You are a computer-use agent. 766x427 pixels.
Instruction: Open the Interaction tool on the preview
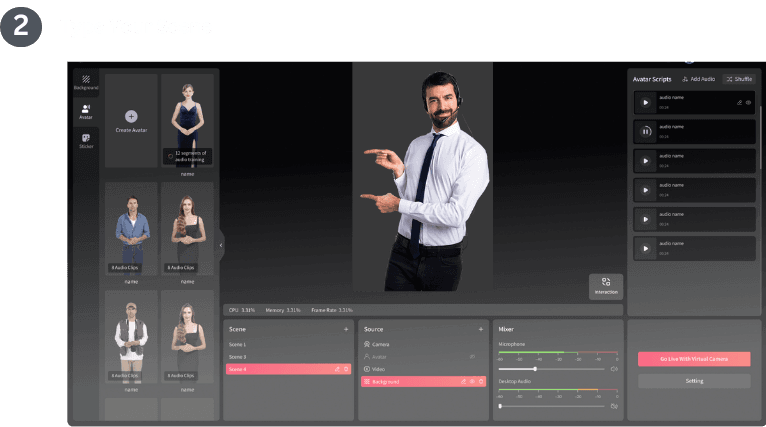pyautogui.click(x=605, y=286)
